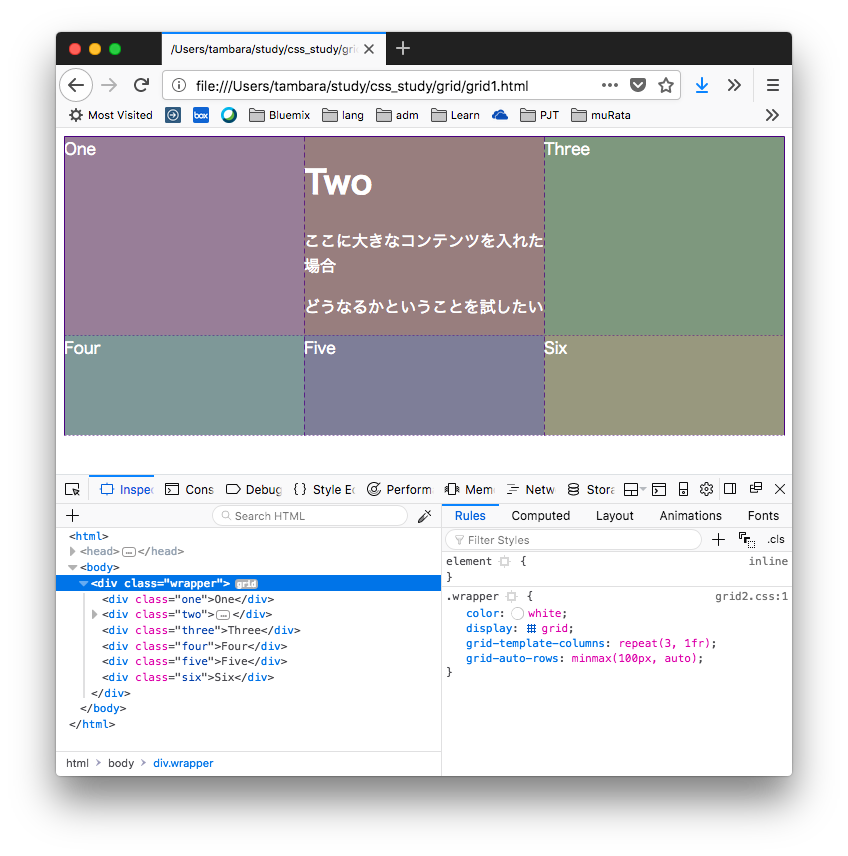
Task: Focus the Search HTML field
Action: (x=310, y=516)
